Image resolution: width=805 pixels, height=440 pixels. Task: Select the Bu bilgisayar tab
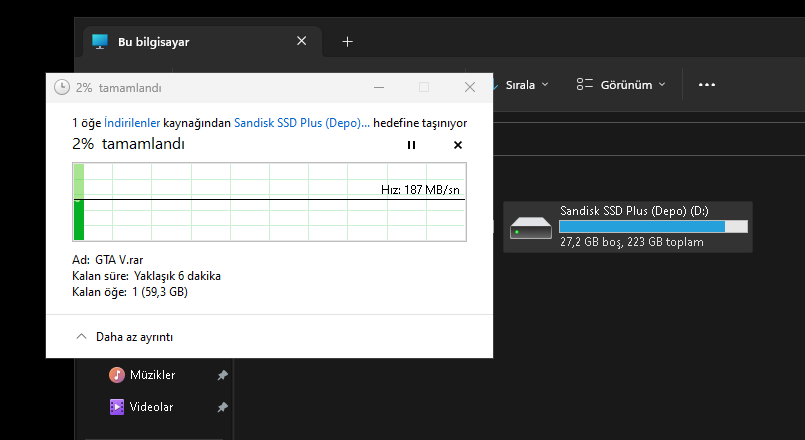tap(203, 42)
